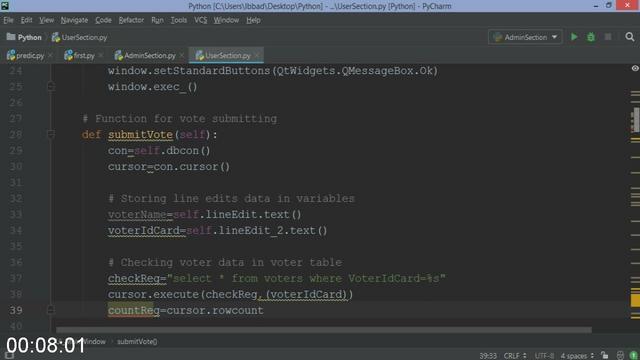Click the voterName variable on line 33

click(137, 214)
